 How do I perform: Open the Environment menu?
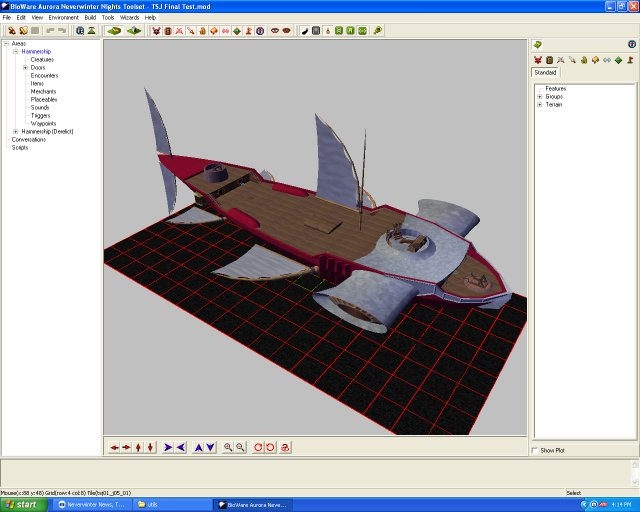click(x=63, y=18)
